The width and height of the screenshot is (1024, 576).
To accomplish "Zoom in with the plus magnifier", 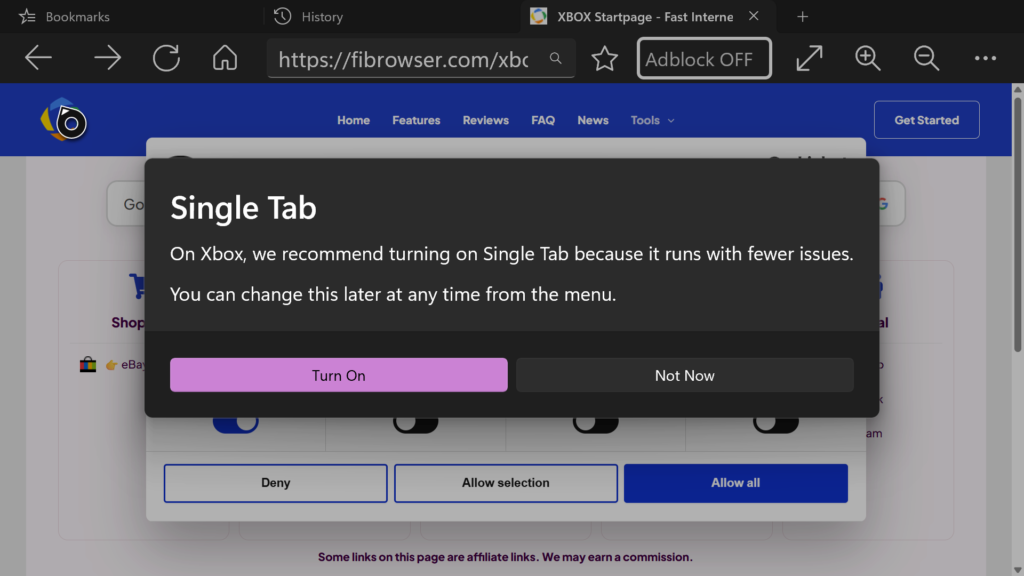I will (x=867, y=58).
